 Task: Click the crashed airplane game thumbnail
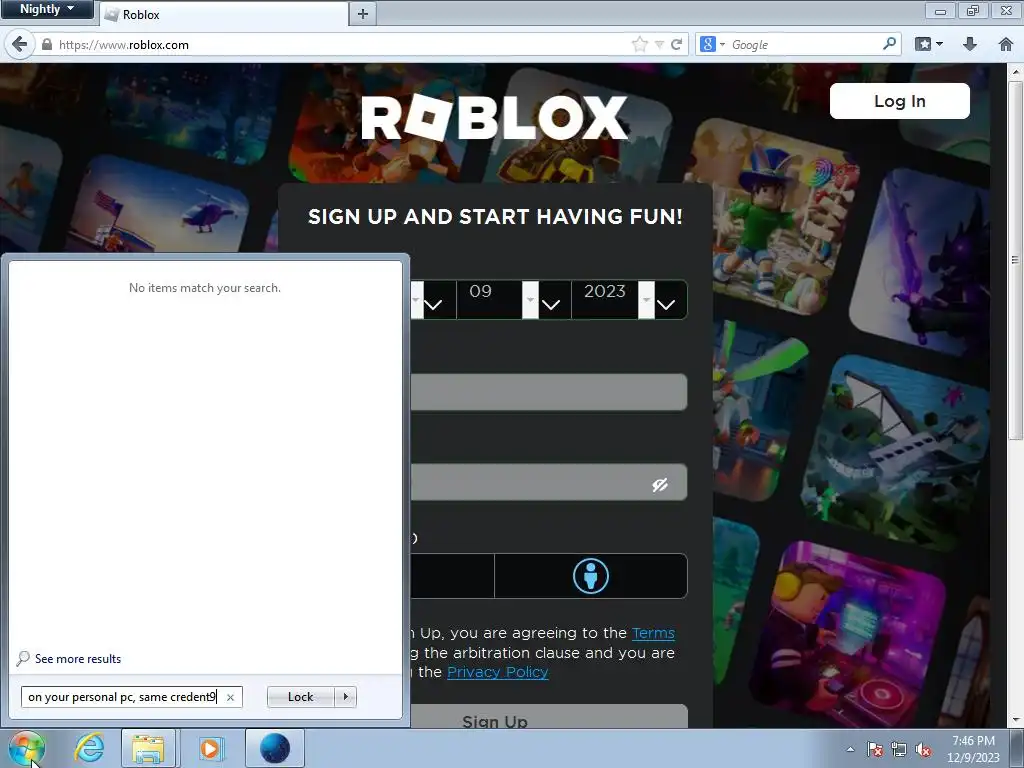897,452
